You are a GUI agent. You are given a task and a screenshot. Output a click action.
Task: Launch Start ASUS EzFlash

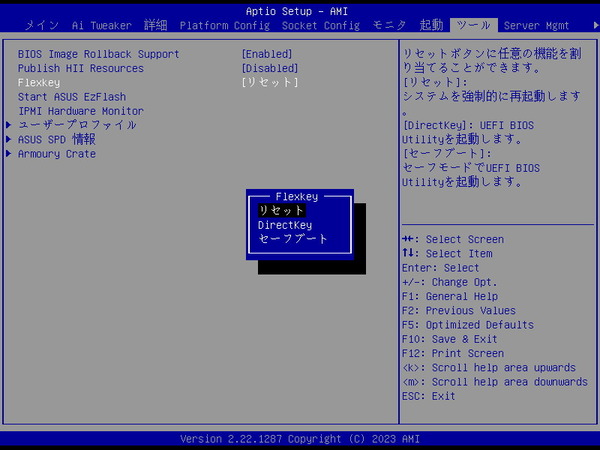[72, 96]
